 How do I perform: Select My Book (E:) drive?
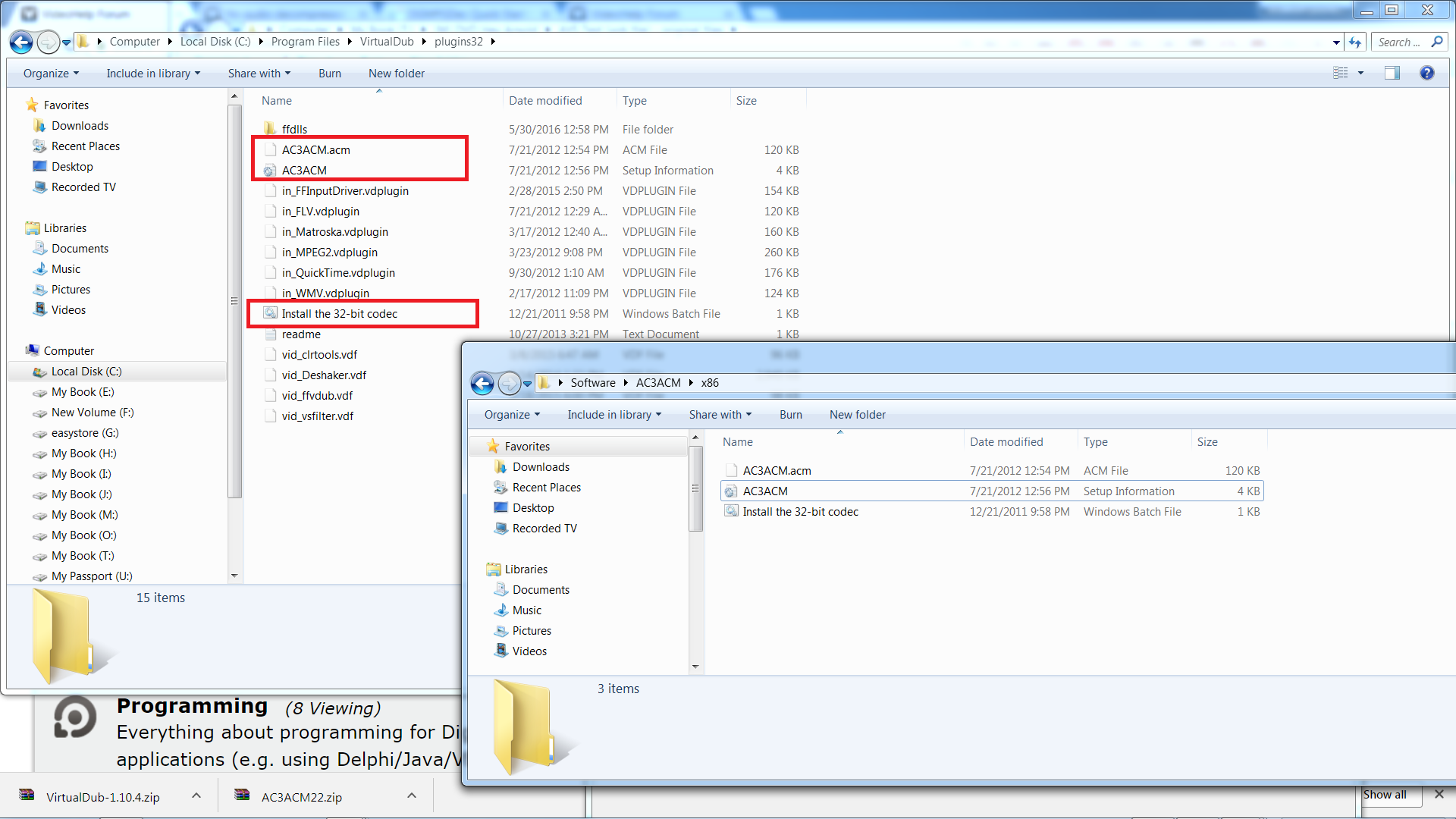83,392
